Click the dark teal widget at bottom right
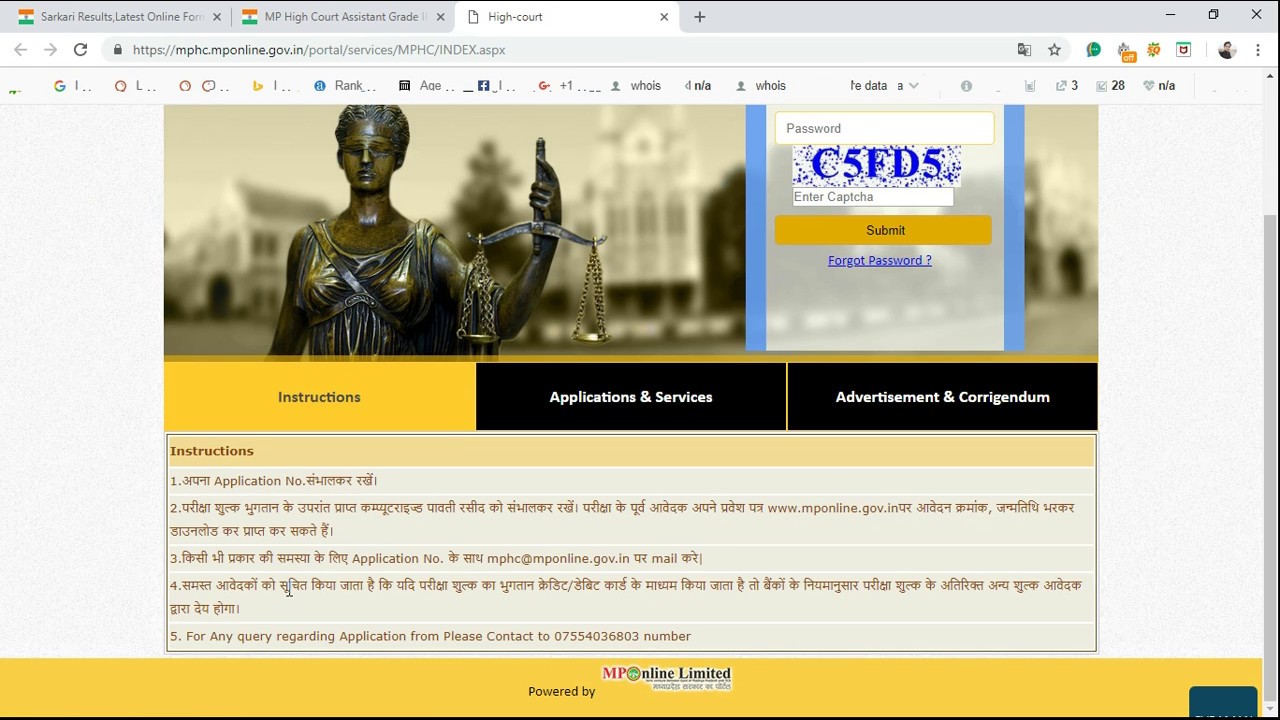The height and width of the screenshot is (720, 1280). [1223, 703]
